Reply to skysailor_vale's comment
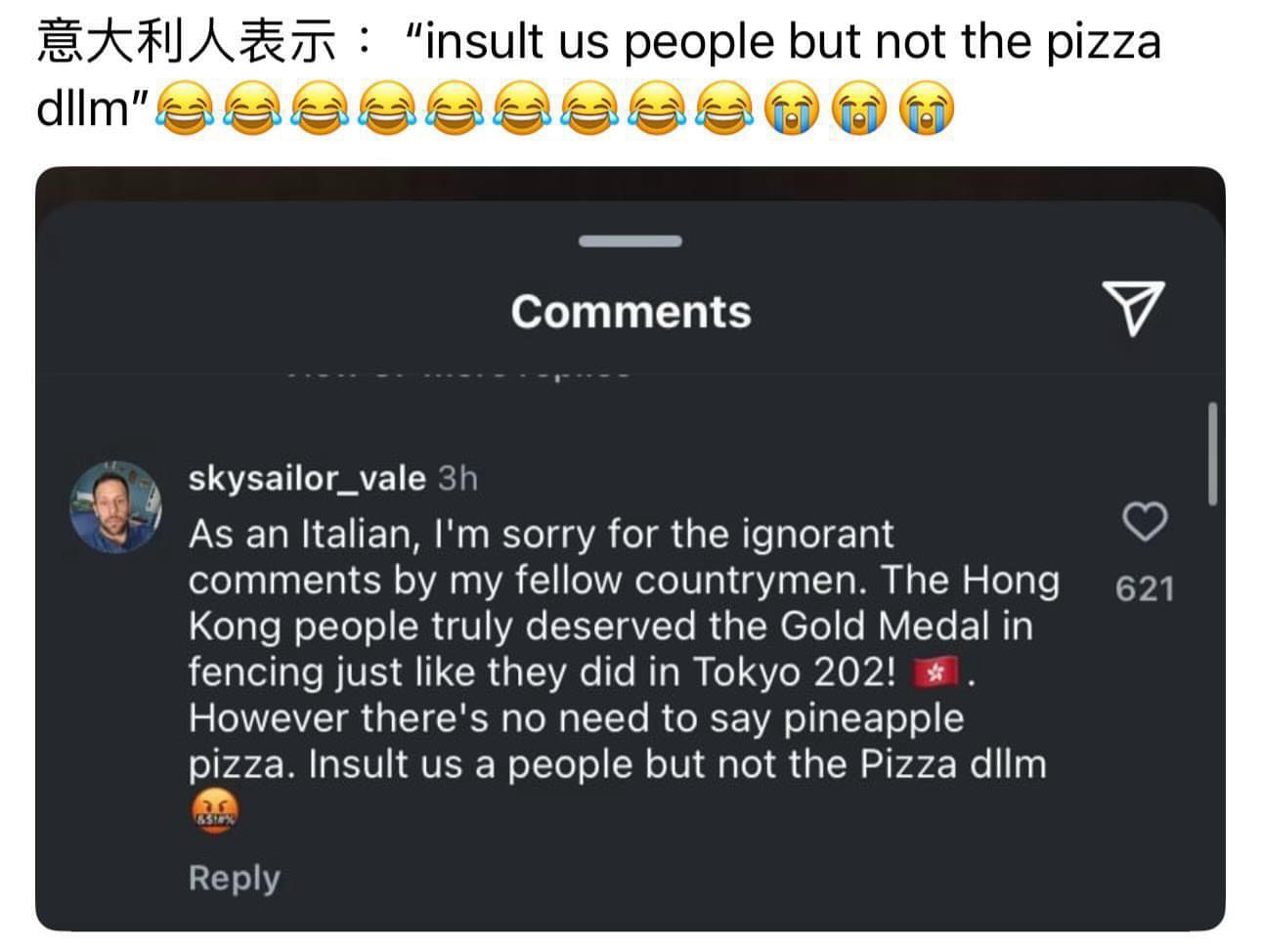 click(234, 878)
